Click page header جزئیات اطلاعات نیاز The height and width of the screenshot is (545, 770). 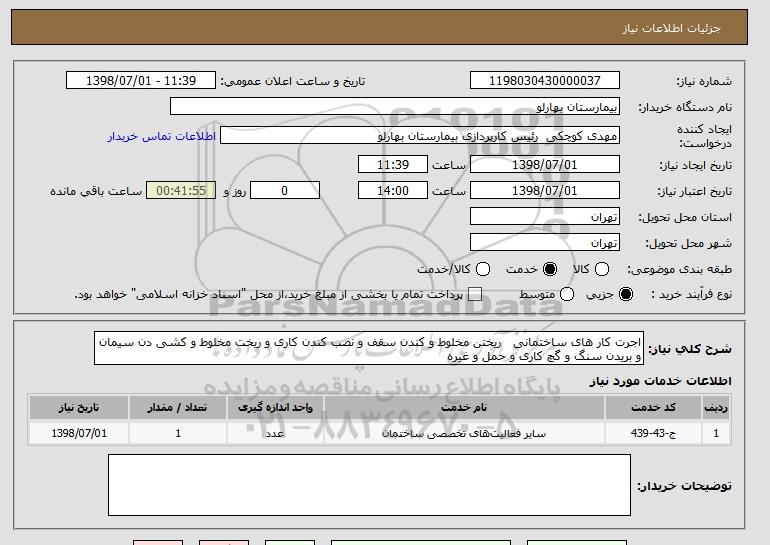pyautogui.click(x=671, y=28)
